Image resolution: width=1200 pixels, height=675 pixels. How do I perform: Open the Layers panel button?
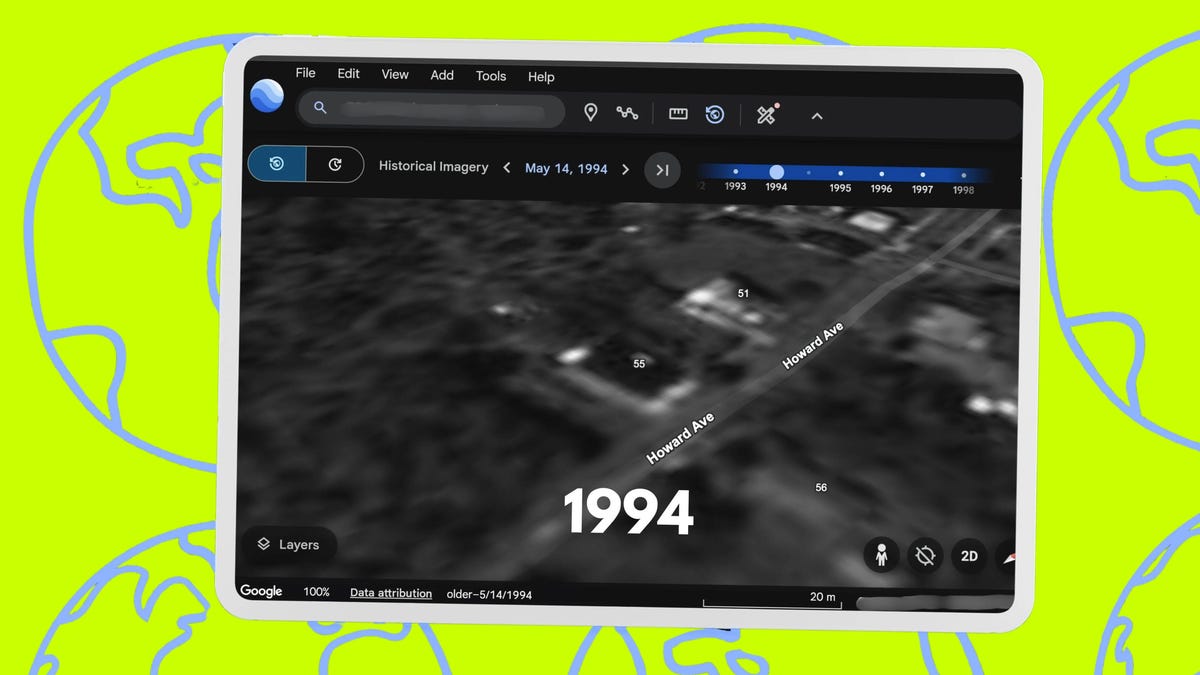click(289, 545)
